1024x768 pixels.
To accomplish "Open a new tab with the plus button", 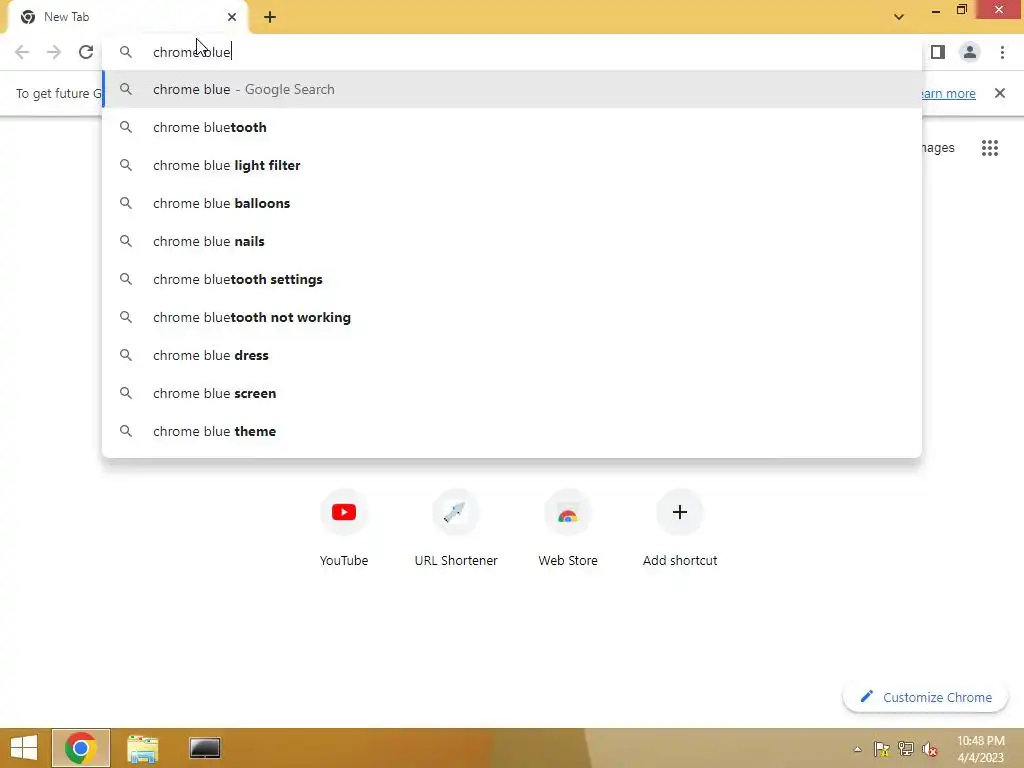I will pos(270,17).
